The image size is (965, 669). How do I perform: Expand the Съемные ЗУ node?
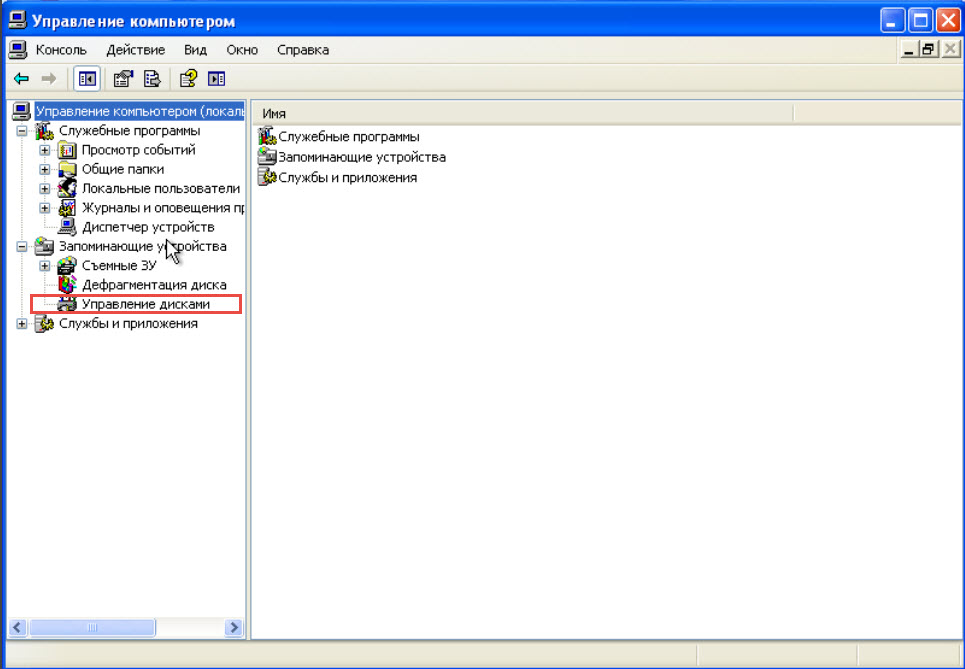[44, 266]
